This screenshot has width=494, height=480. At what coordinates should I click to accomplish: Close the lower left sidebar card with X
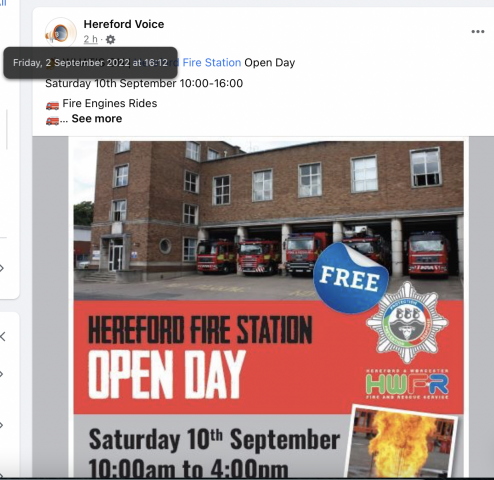(3, 337)
